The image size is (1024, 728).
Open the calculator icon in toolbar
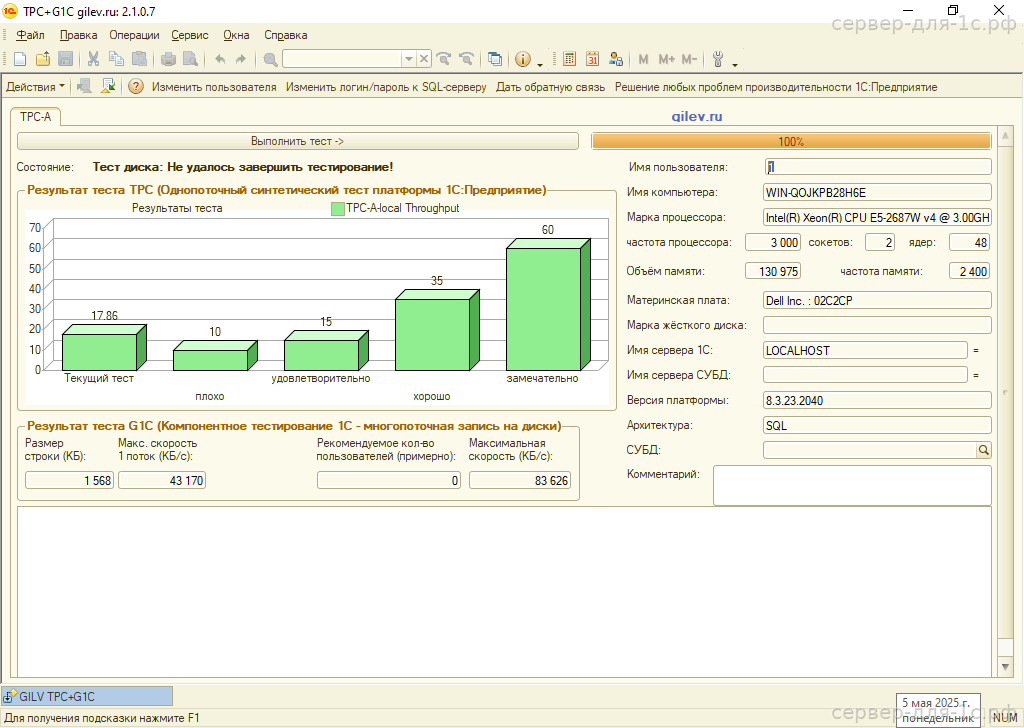[570, 59]
